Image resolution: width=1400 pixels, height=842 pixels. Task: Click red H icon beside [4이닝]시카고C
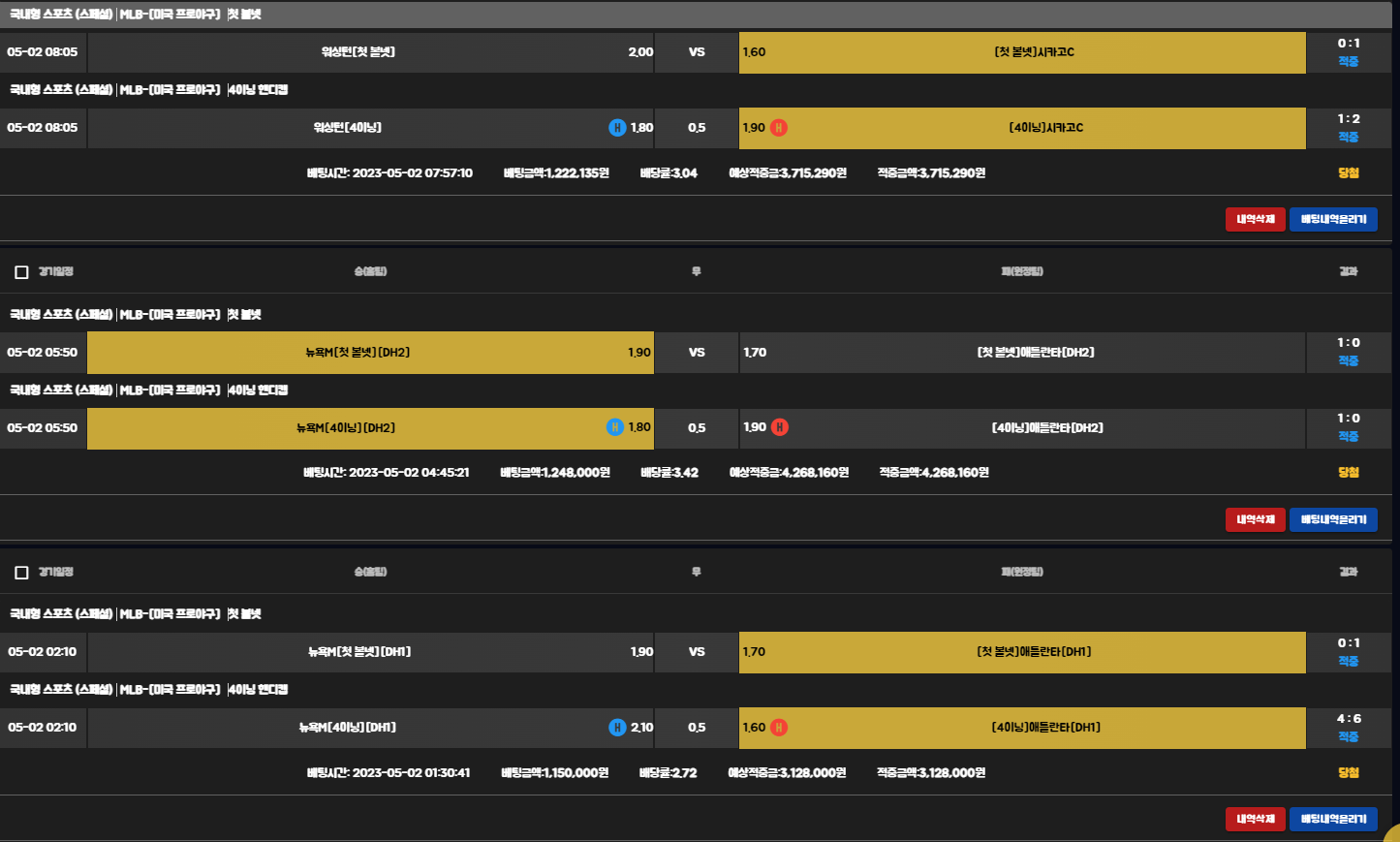779,128
